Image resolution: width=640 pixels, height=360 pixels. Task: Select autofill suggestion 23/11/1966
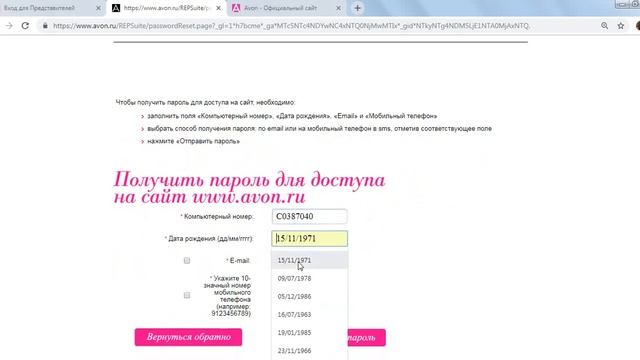[x=309, y=351]
